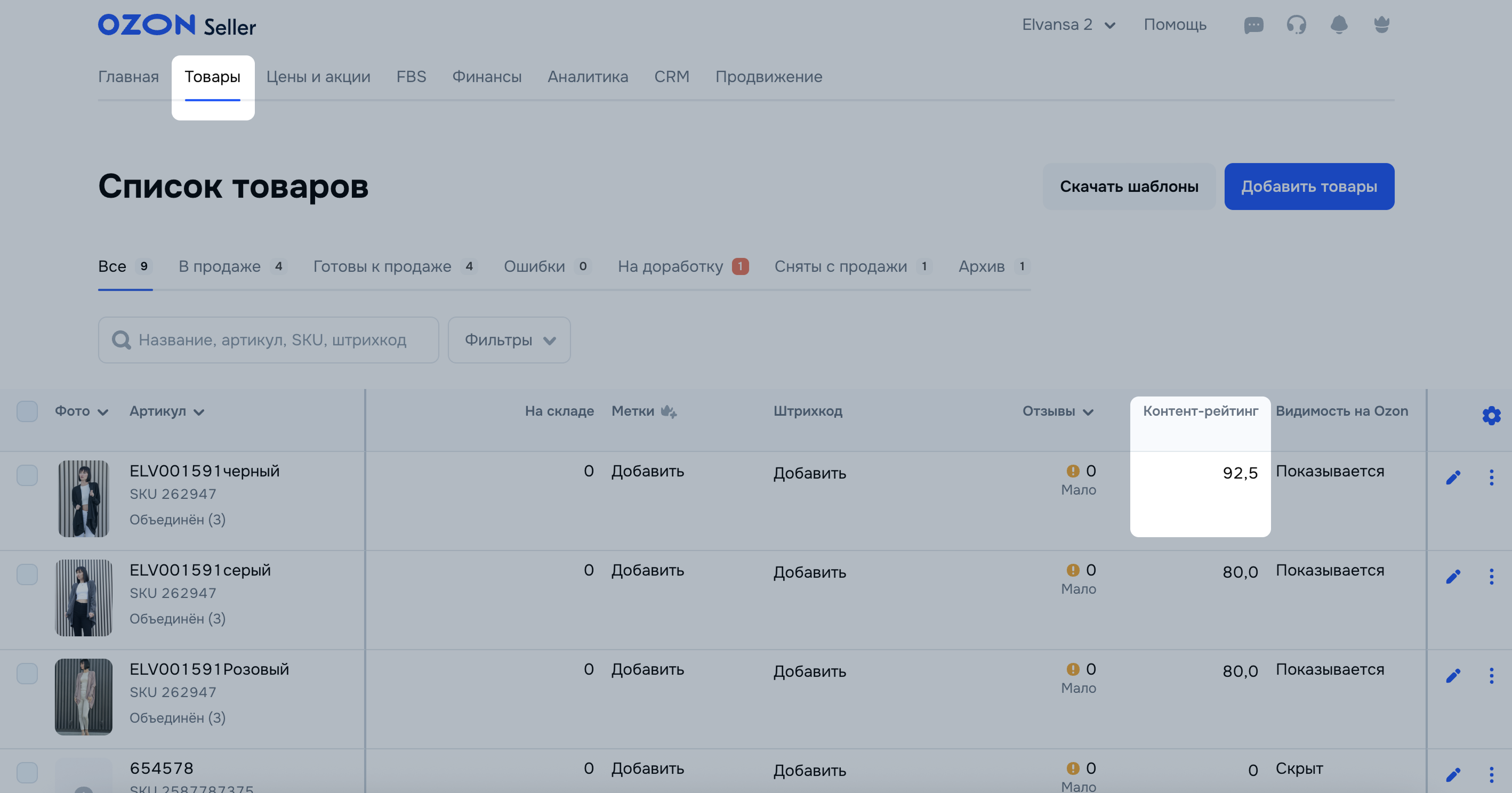Screen dimensions: 1512x793
Task: Click reviews warning icon for ELV001591серый
Action: [1073, 570]
